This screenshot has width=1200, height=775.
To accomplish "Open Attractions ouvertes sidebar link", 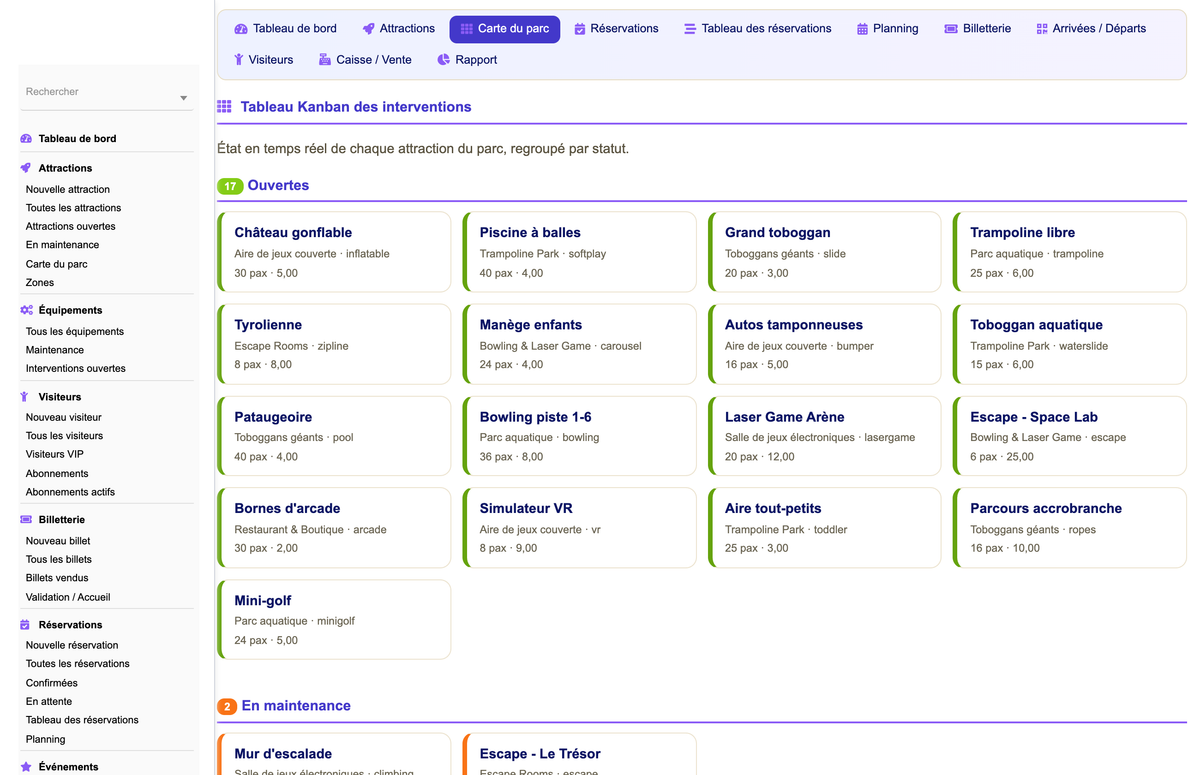I will [70, 226].
